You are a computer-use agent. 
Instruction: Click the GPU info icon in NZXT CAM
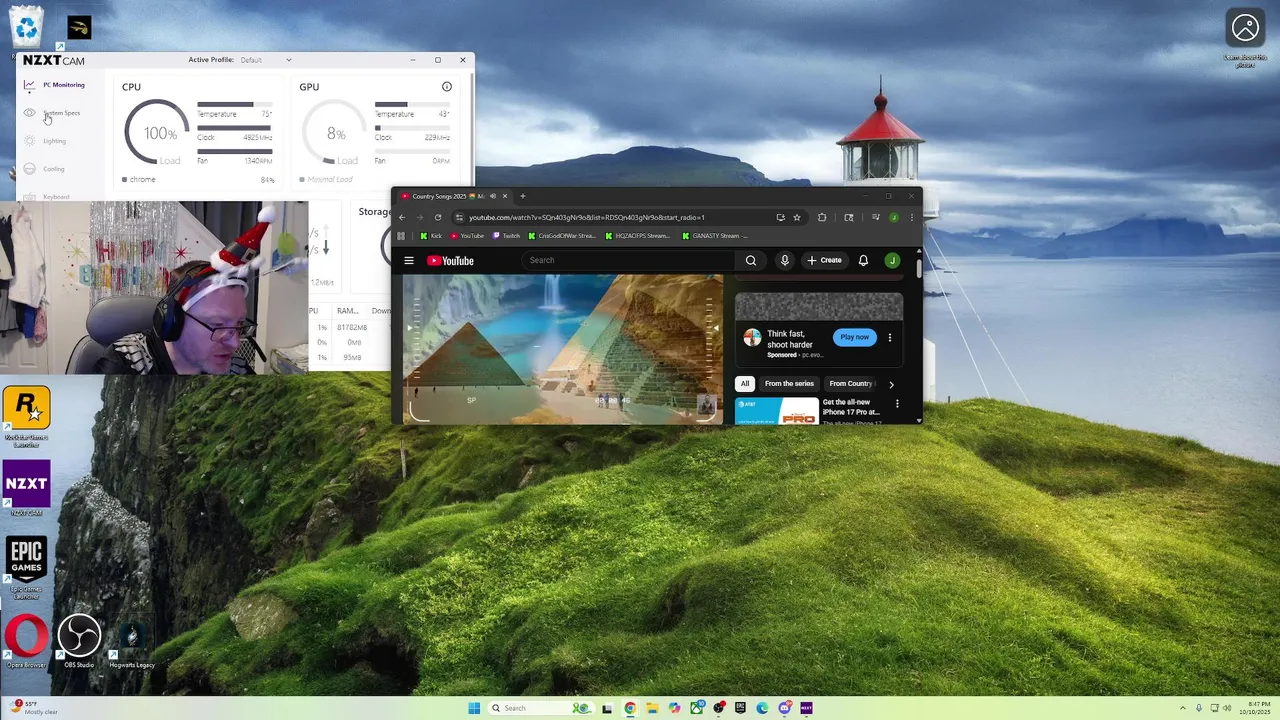click(x=447, y=87)
